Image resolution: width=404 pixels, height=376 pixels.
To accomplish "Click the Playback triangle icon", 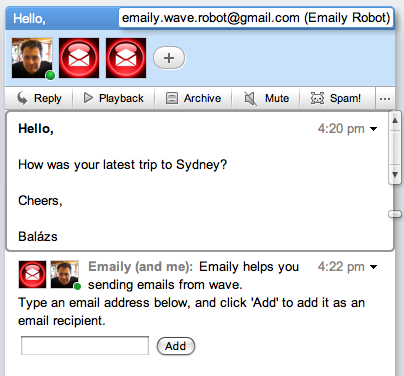I will point(88,98).
